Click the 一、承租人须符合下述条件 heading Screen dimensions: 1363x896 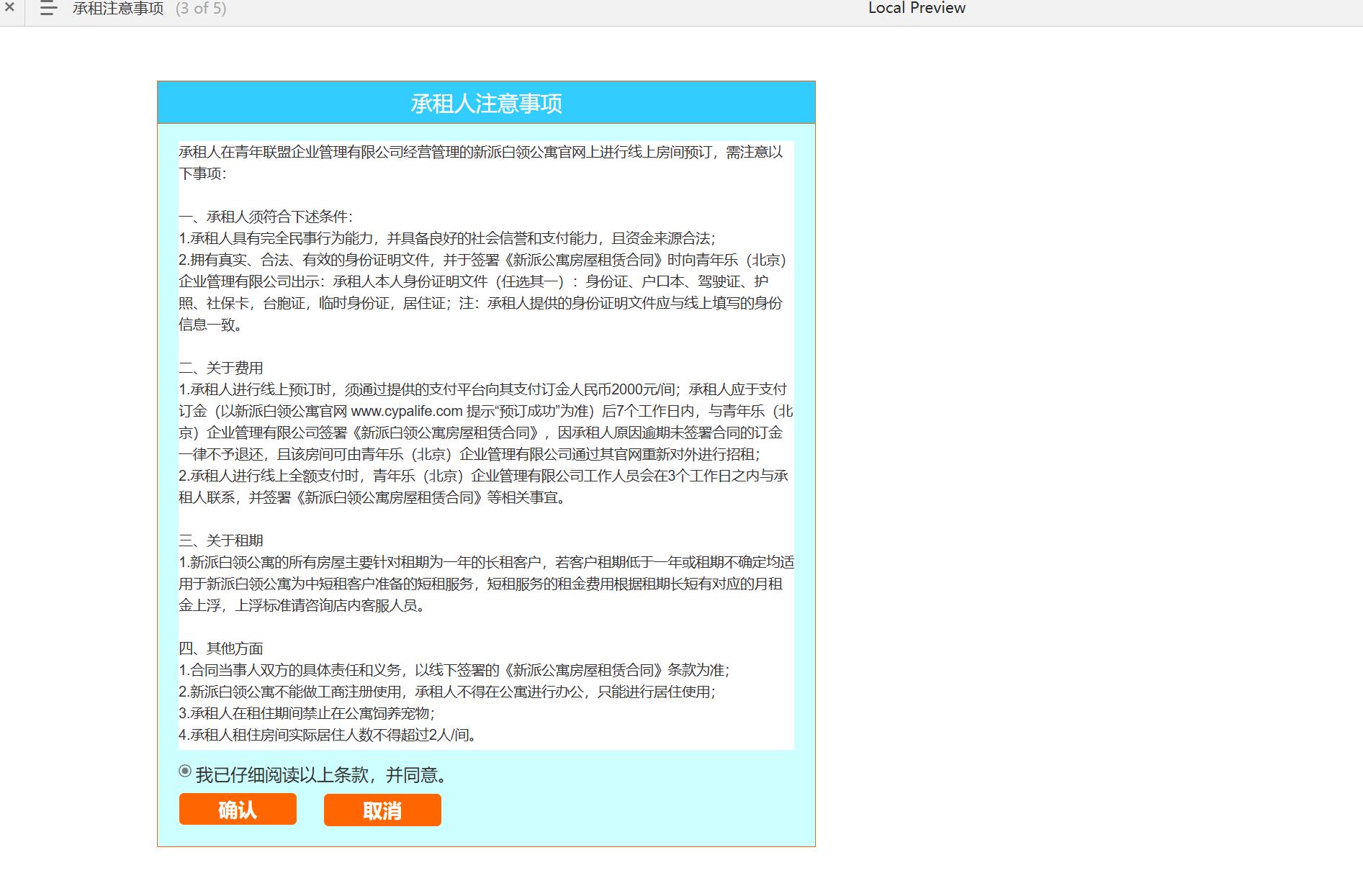click(266, 217)
